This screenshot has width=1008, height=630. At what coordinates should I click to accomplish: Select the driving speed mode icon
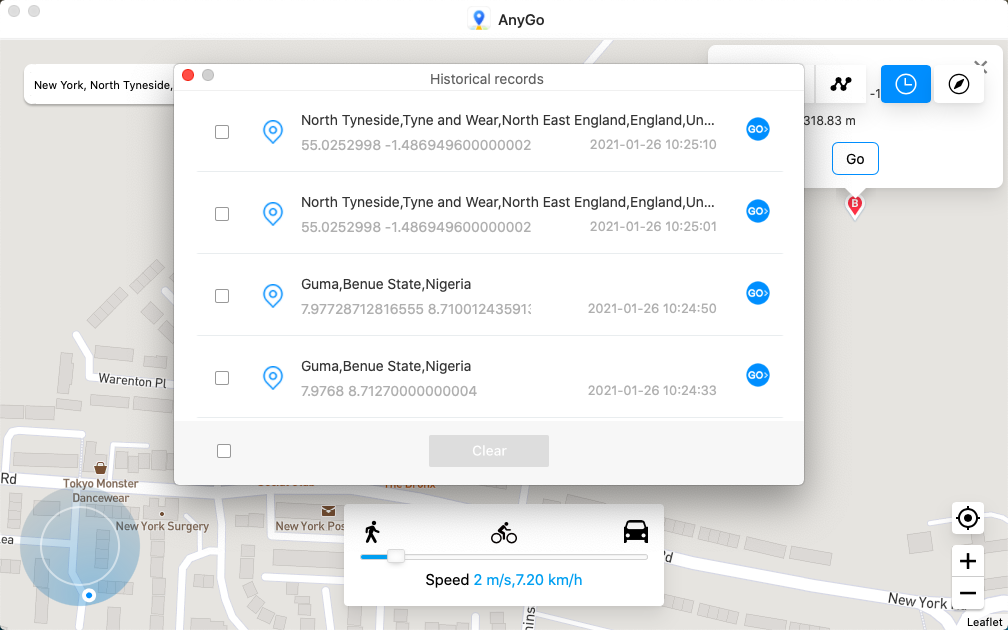[636, 531]
